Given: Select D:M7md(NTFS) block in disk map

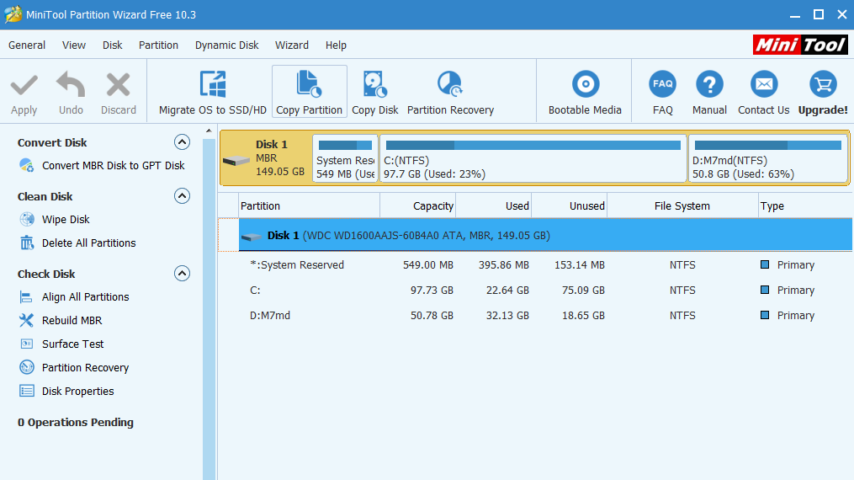Looking at the screenshot, I should (767, 159).
